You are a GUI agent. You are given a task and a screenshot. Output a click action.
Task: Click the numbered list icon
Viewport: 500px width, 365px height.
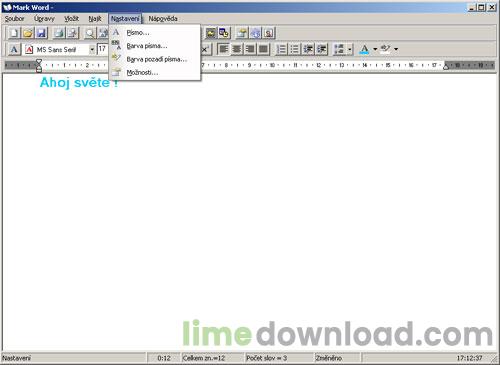pyautogui.click(x=282, y=49)
